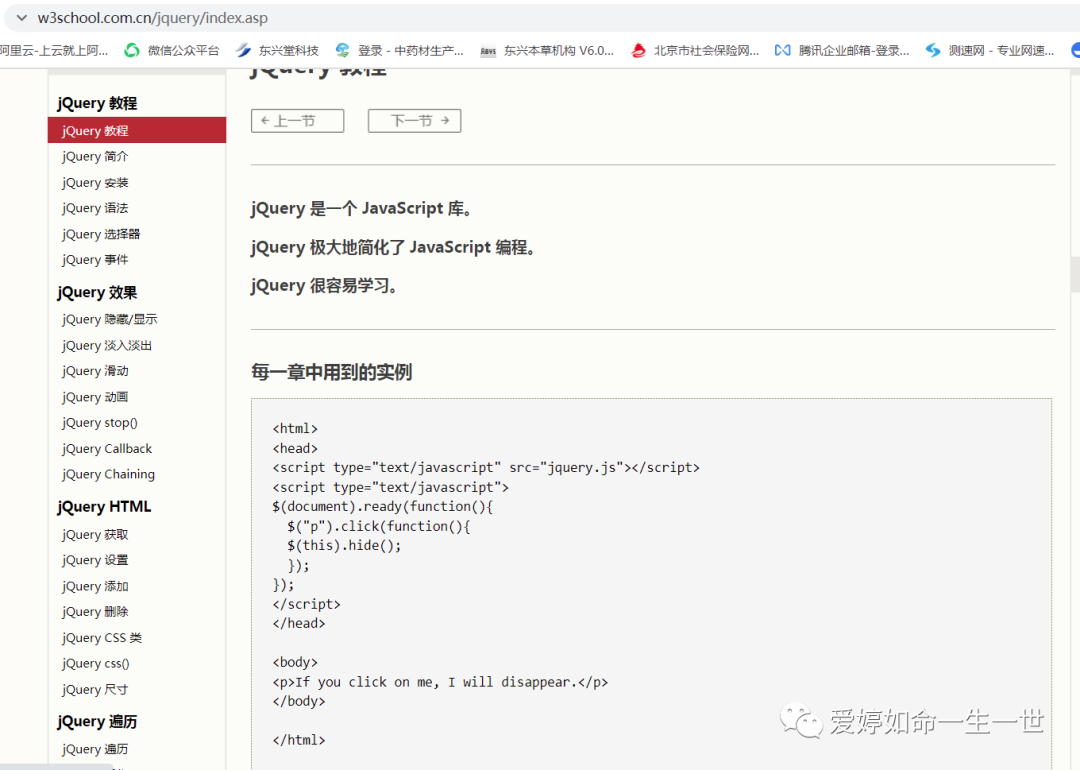Click the code line $(document).ready(function(){

click(383, 506)
